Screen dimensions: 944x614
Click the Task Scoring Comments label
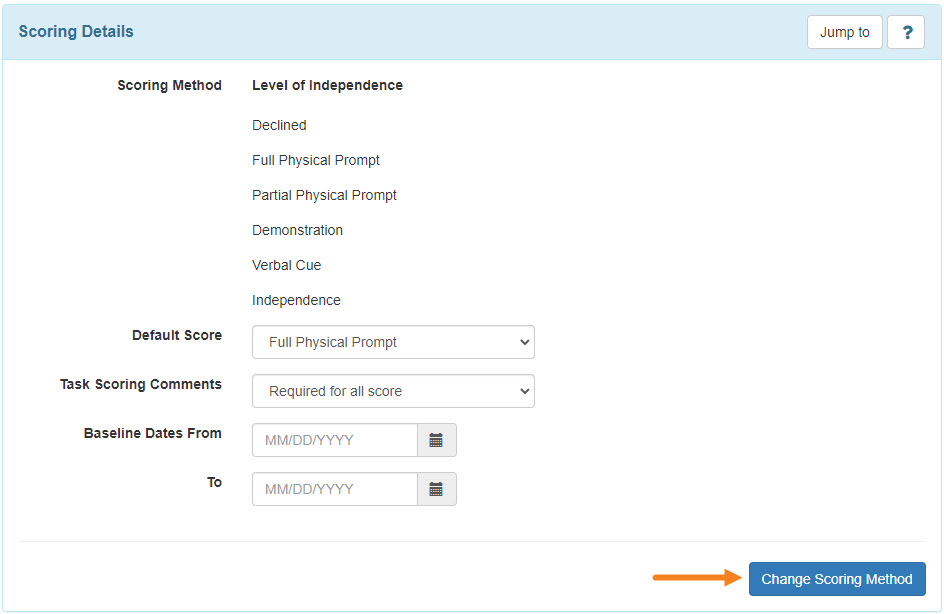point(141,384)
